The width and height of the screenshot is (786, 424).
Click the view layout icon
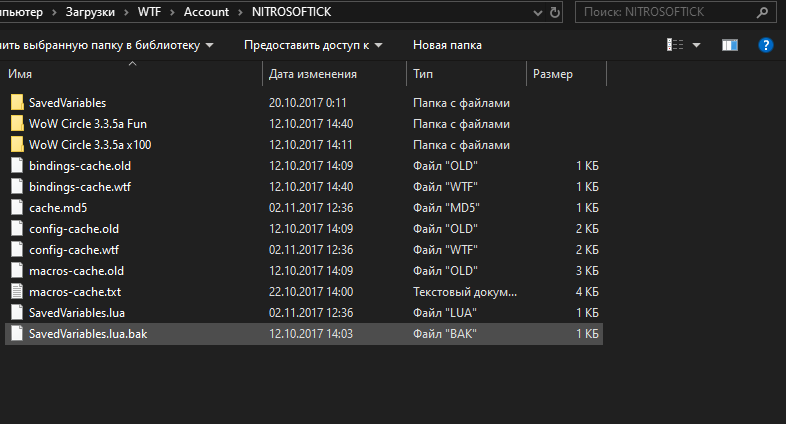pyautogui.click(x=675, y=45)
